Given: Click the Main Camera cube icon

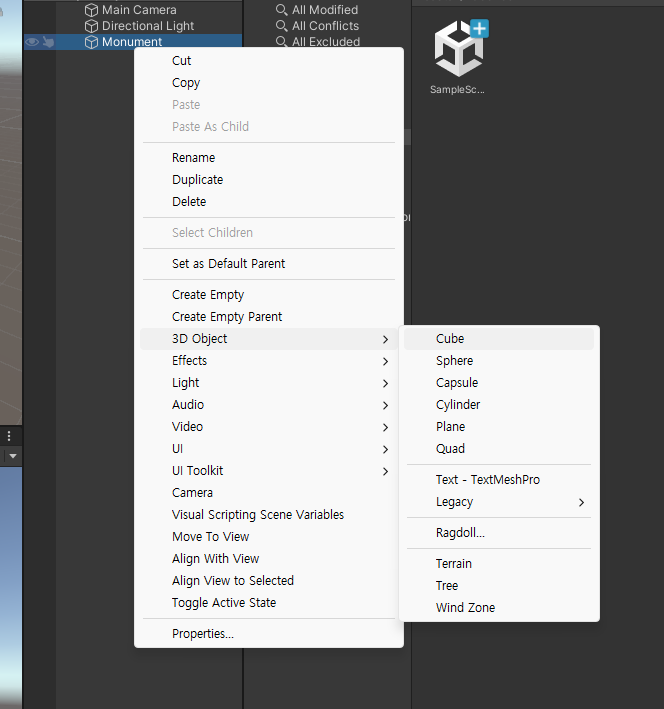Looking at the screenshot, I should coord(91,10).
